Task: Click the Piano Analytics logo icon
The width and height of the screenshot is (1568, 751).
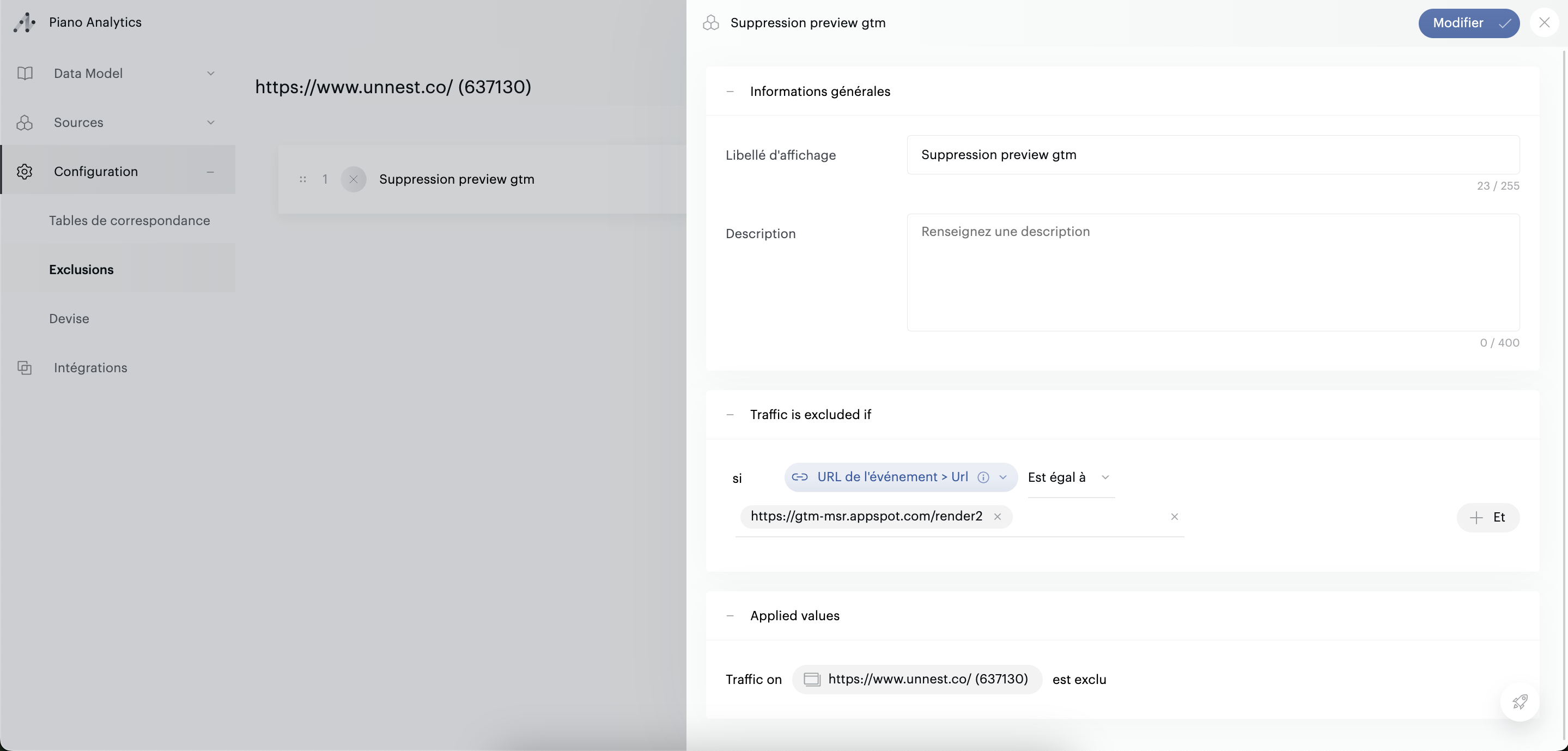Action: click(25, 22)
